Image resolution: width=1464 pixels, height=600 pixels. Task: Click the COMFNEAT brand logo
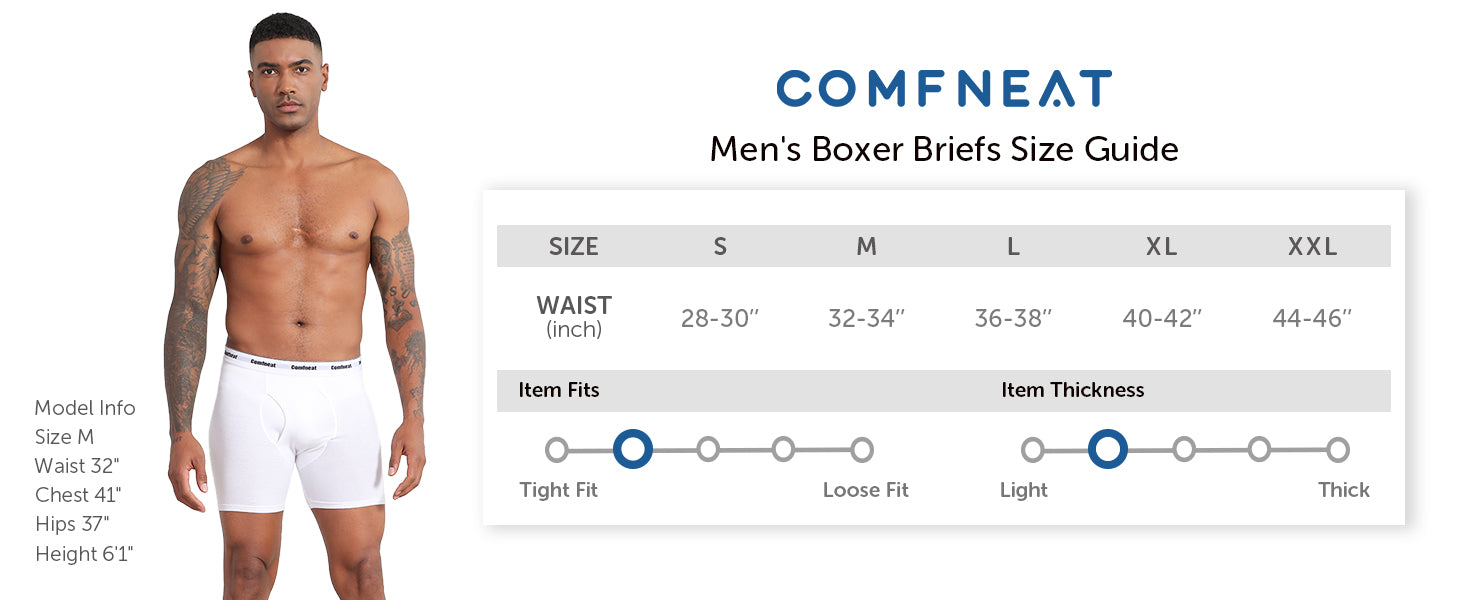(x=944, y=89)
